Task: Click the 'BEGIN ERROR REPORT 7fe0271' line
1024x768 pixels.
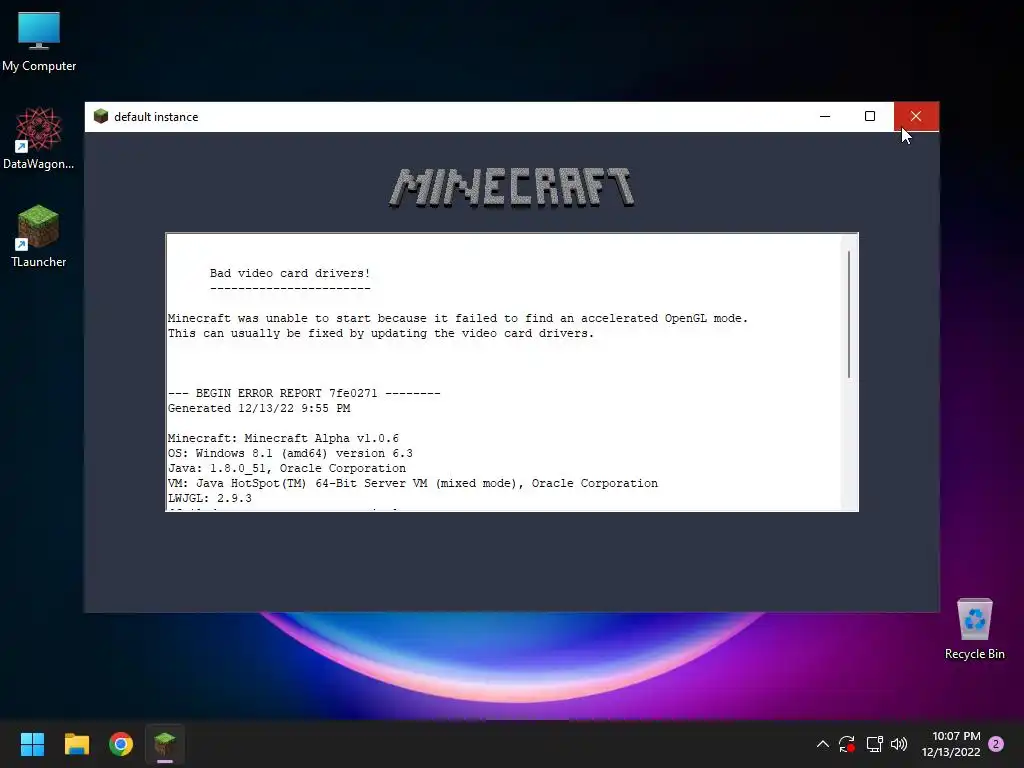Action: click(x=304, y=393)
